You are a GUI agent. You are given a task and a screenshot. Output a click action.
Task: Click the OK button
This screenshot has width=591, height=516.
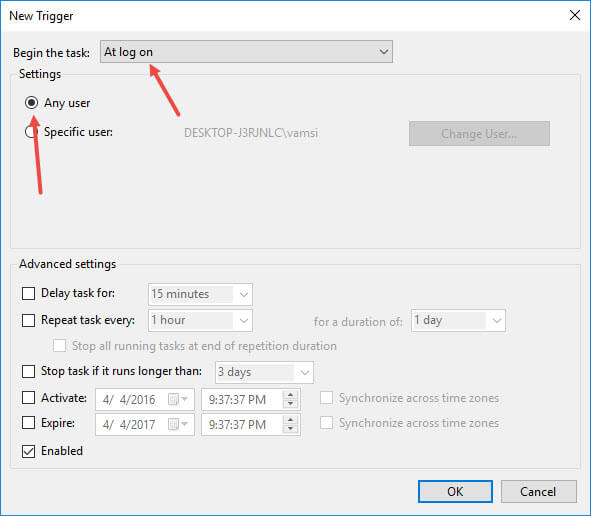pos(455,491)
